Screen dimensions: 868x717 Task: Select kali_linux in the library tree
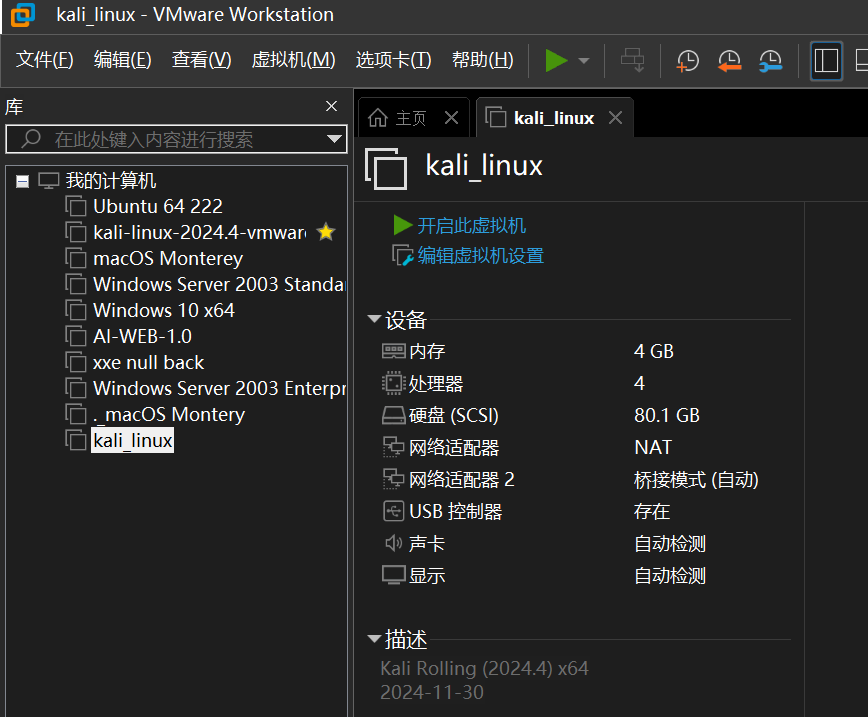click(132, 441)
